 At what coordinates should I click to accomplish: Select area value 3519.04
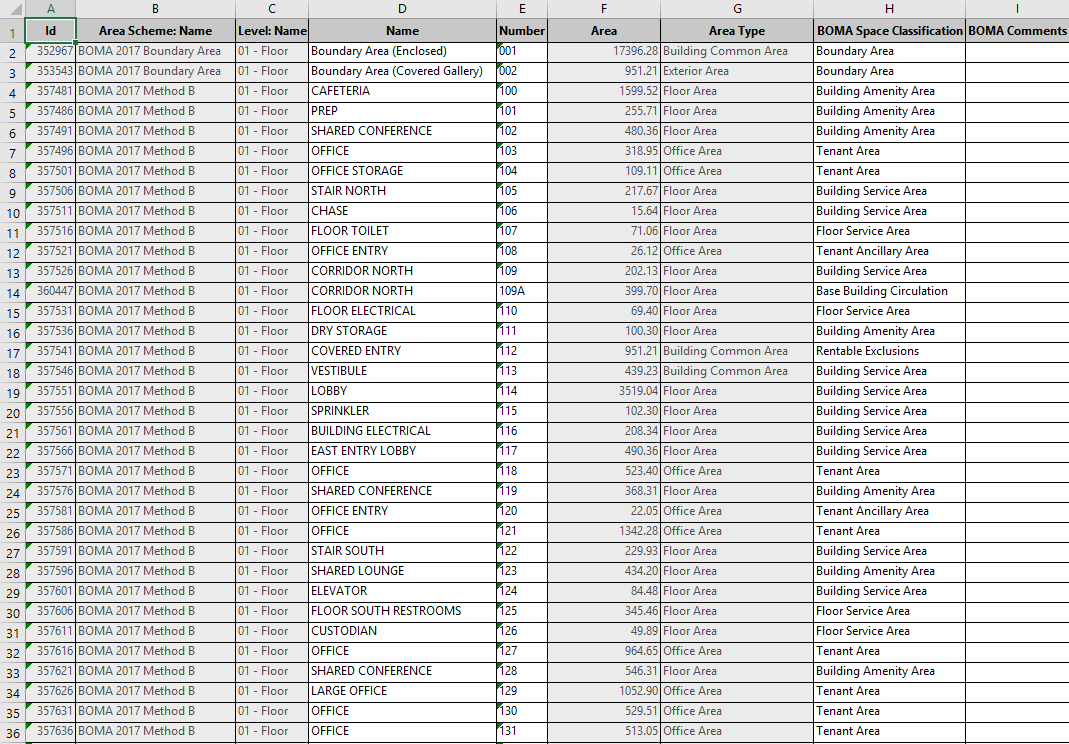click(x=604, y=391)
